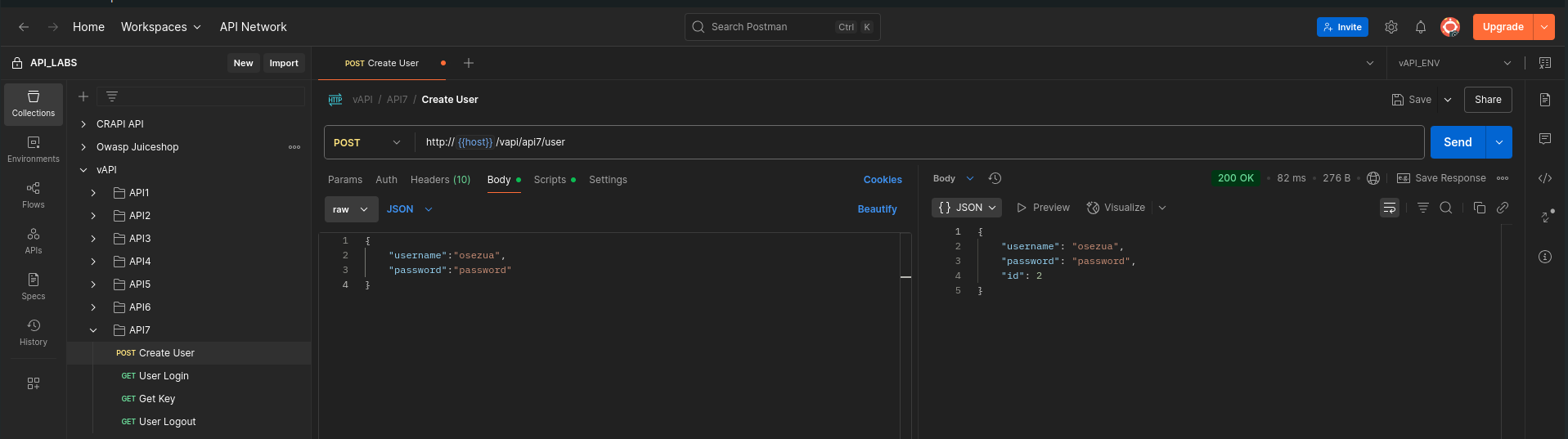Open the response JSON format dropdown
The height and width of the screenshot is (439, 1568).
click(x=967, y=208)
